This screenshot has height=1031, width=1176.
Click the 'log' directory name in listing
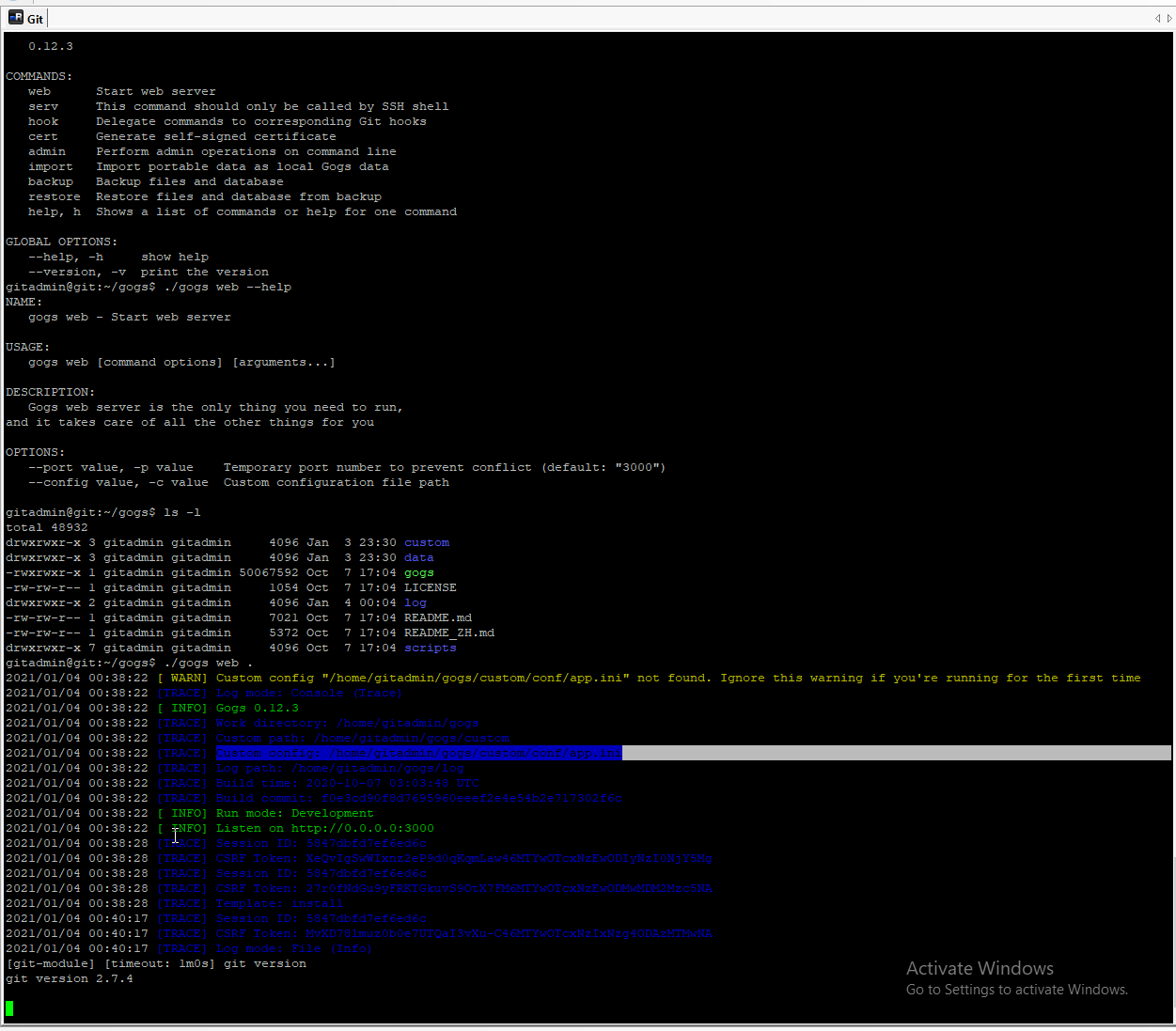(416, 602)
